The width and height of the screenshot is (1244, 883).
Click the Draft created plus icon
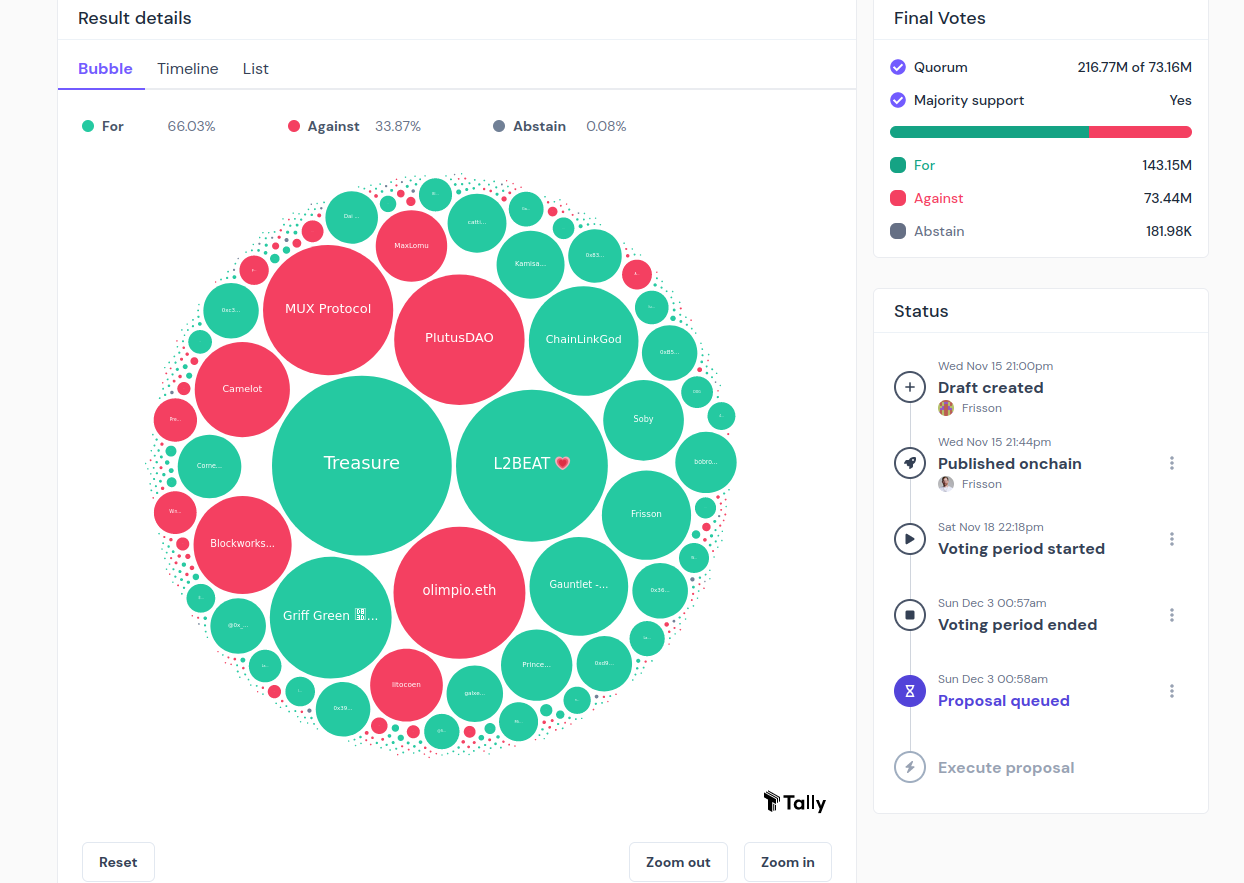coord(910,387)
